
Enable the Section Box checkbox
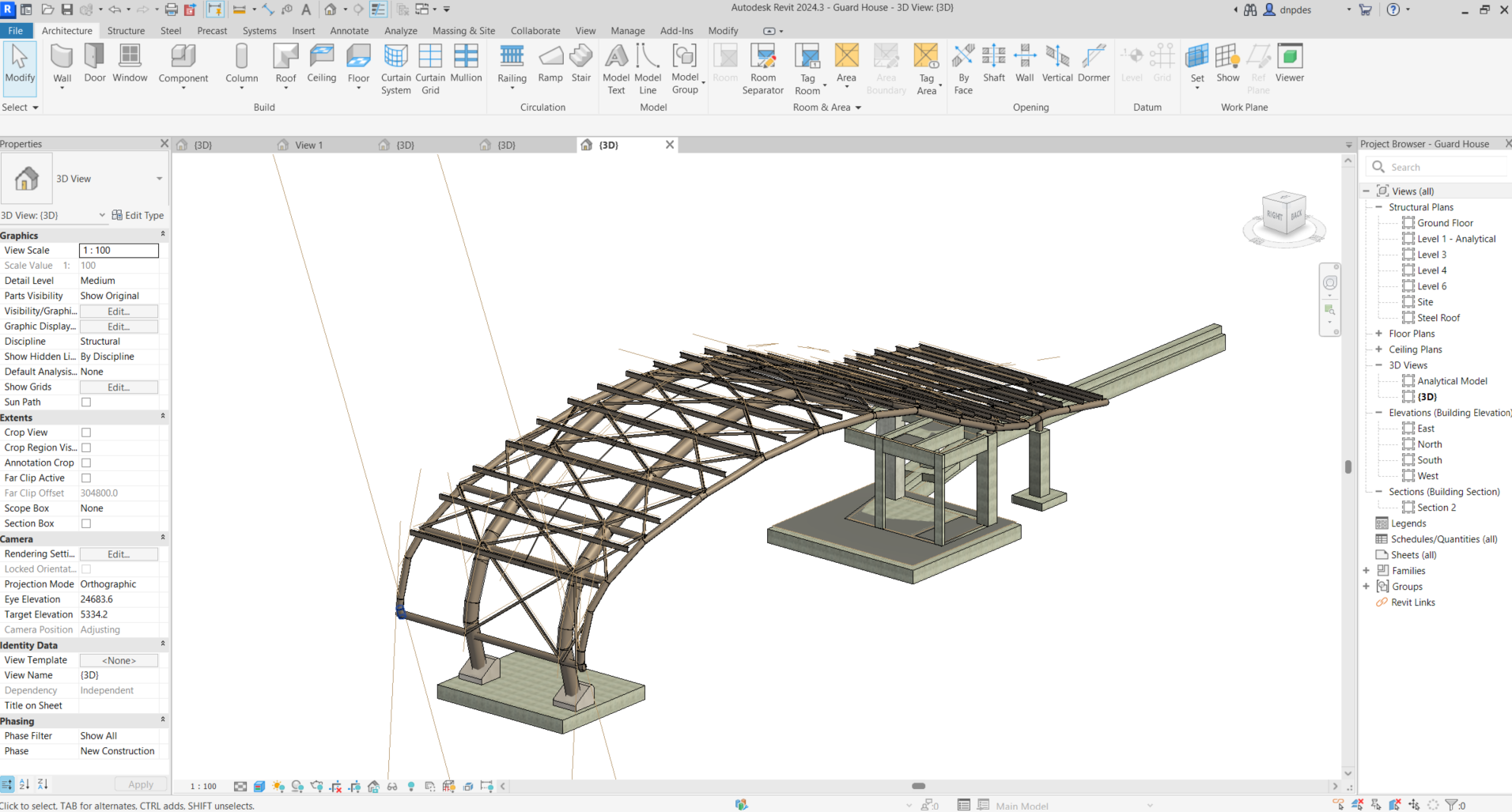pos(86,523)
